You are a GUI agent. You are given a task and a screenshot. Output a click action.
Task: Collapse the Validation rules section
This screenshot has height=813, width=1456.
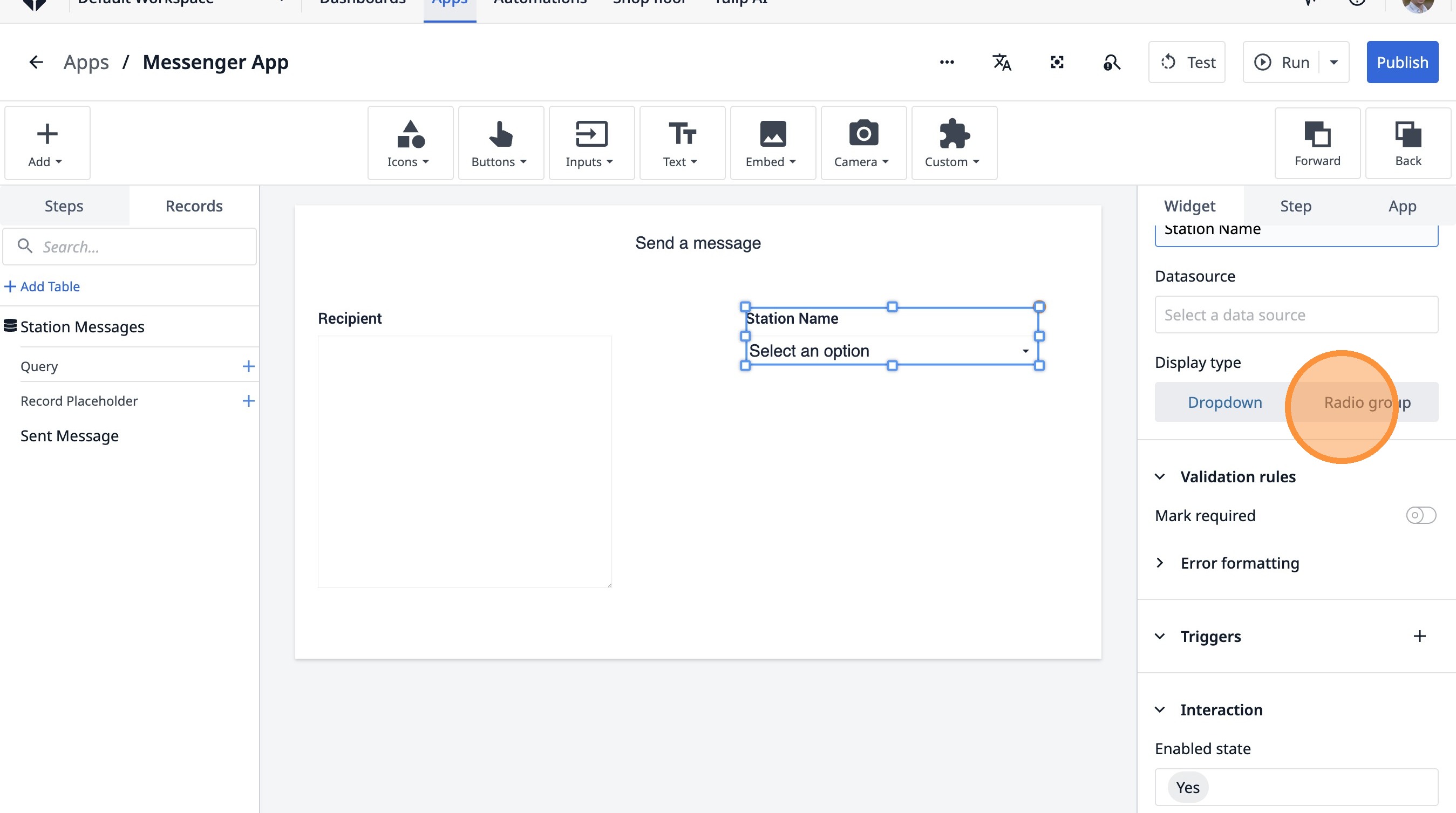(1160, 477)
